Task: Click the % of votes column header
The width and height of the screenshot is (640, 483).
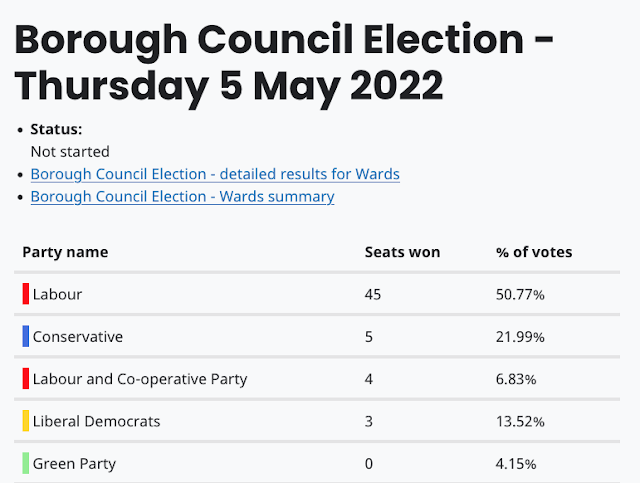Action: [534, 252]
